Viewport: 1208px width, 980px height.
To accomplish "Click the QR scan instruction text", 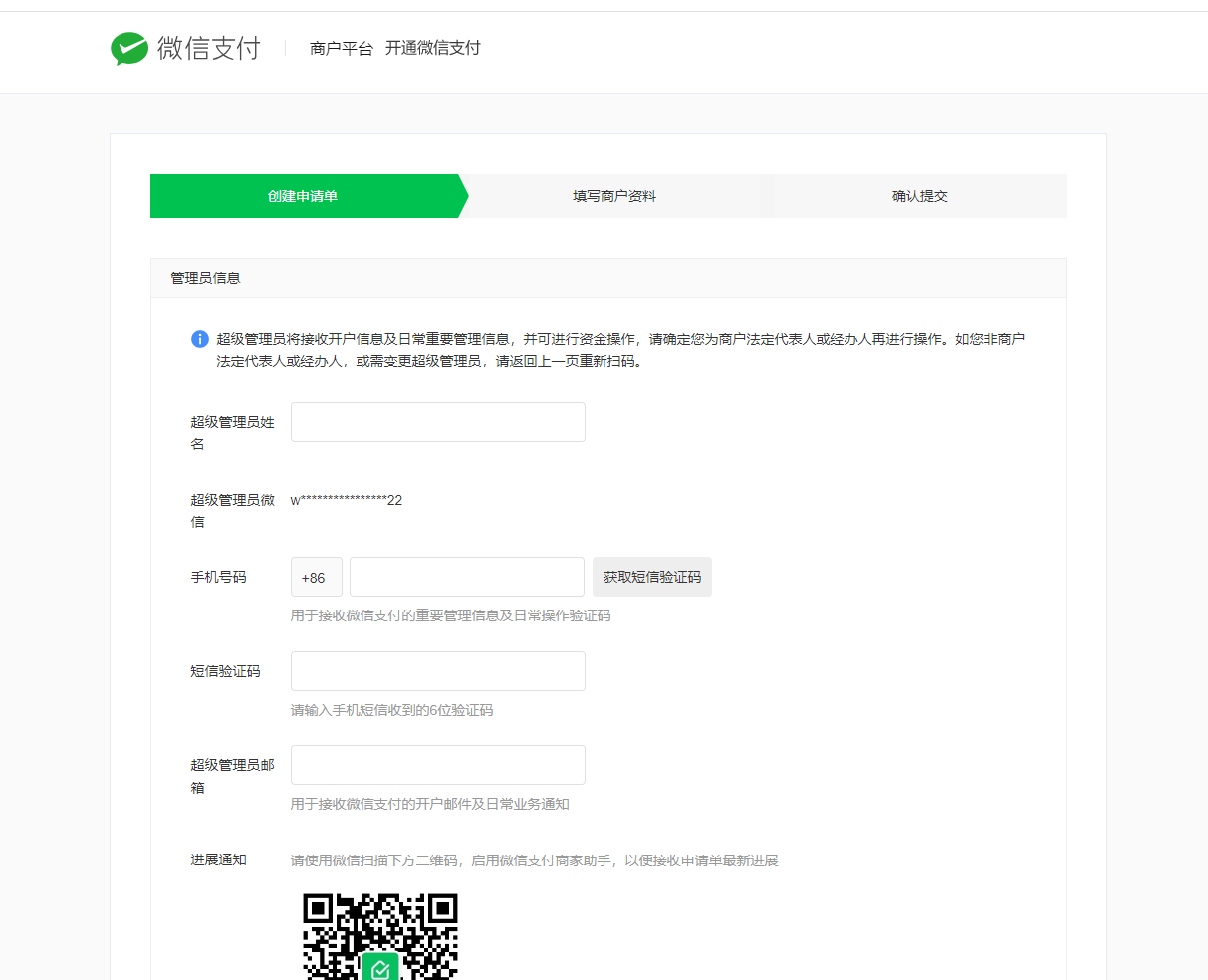I will coord(535,860).
